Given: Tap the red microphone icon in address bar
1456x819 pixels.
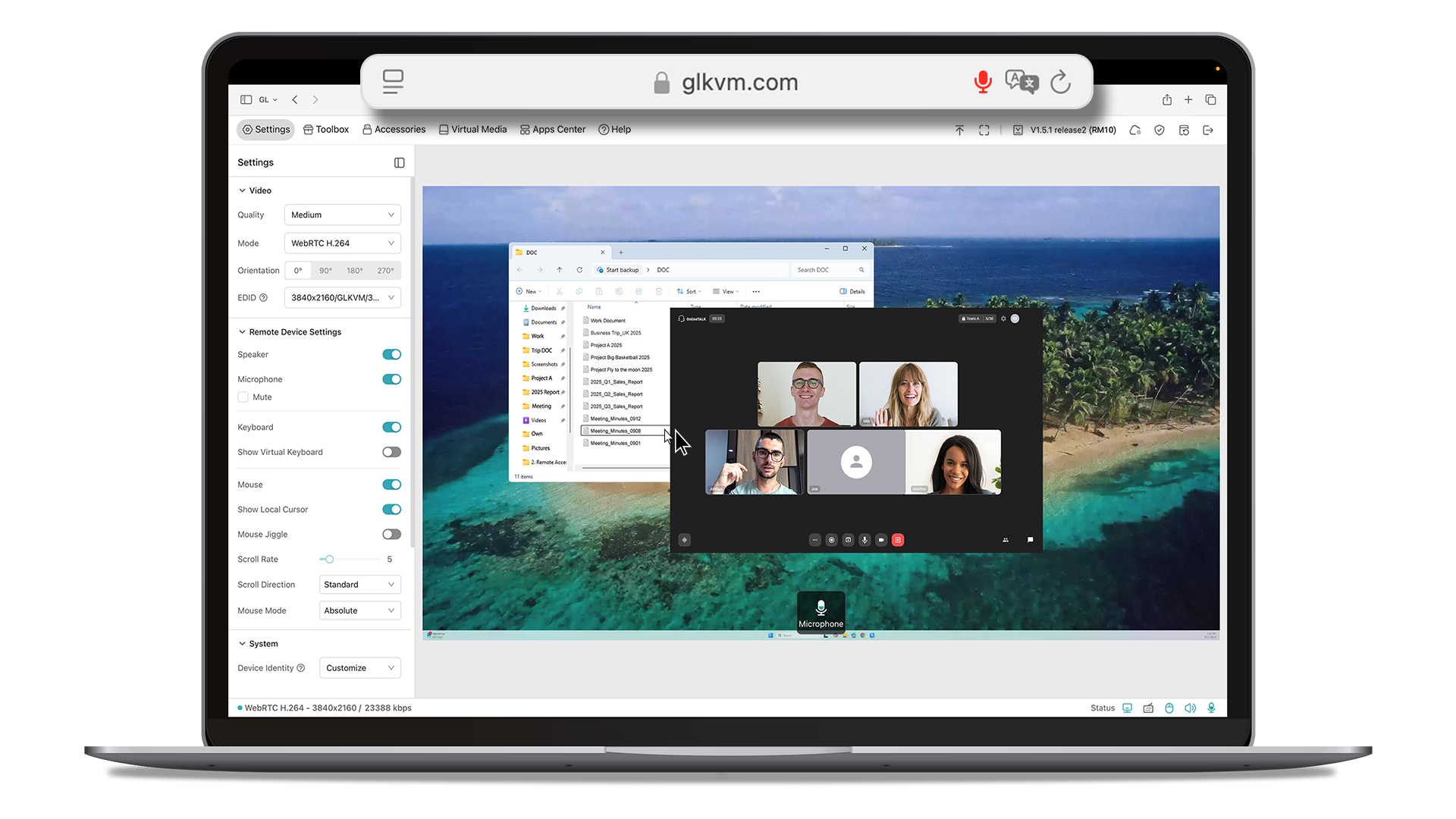Looking at the screenshot, I should (x=982, y=82).
